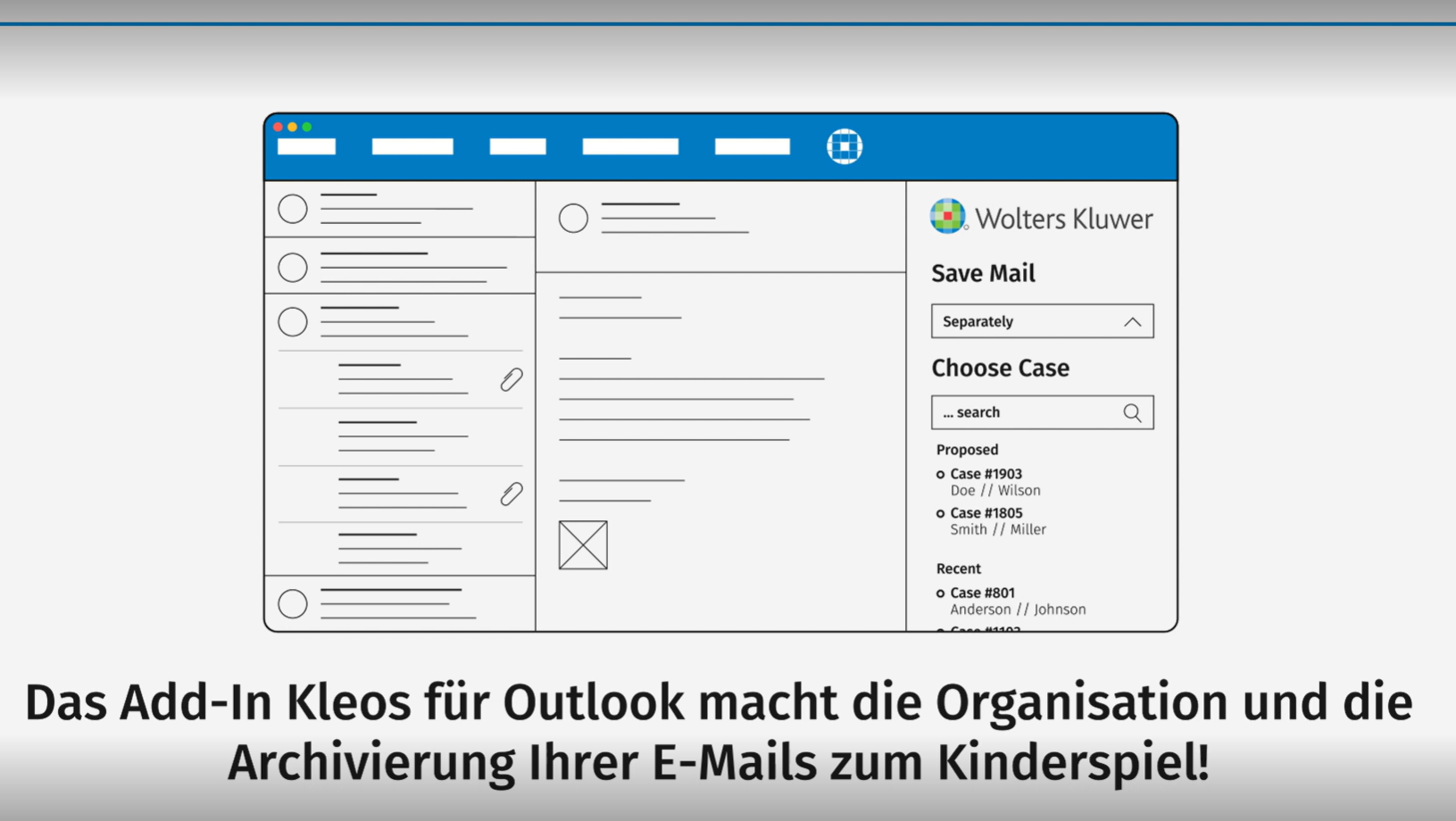Click the search magnifier icon
Viewport: 1456px width, 821px height.
(1132, 412)
